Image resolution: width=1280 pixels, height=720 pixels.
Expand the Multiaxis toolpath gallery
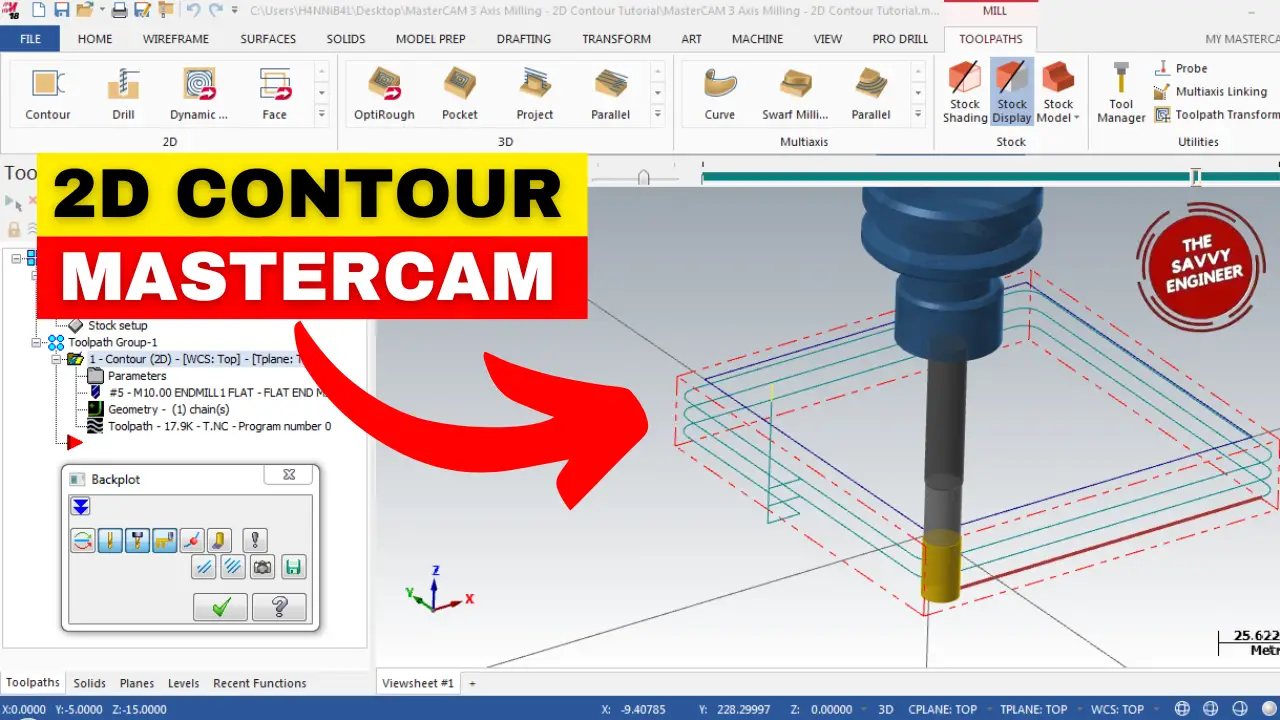point(918,115)
